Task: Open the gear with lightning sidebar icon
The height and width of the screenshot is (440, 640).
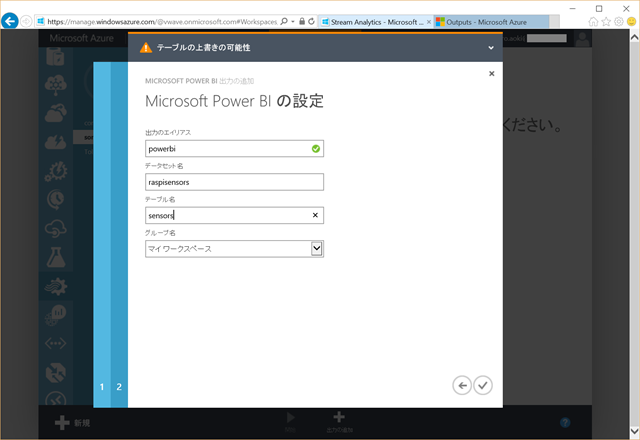Action: pyautogui.click(x=56, y=171)
